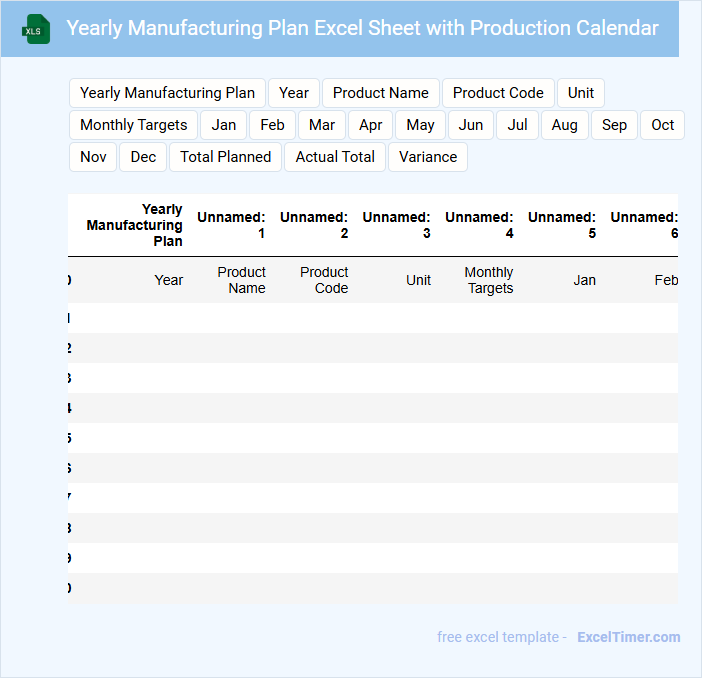The height and width of the screenshot is (678, 702).
Task: Select the Aug month tag
Action: [565, 125]
